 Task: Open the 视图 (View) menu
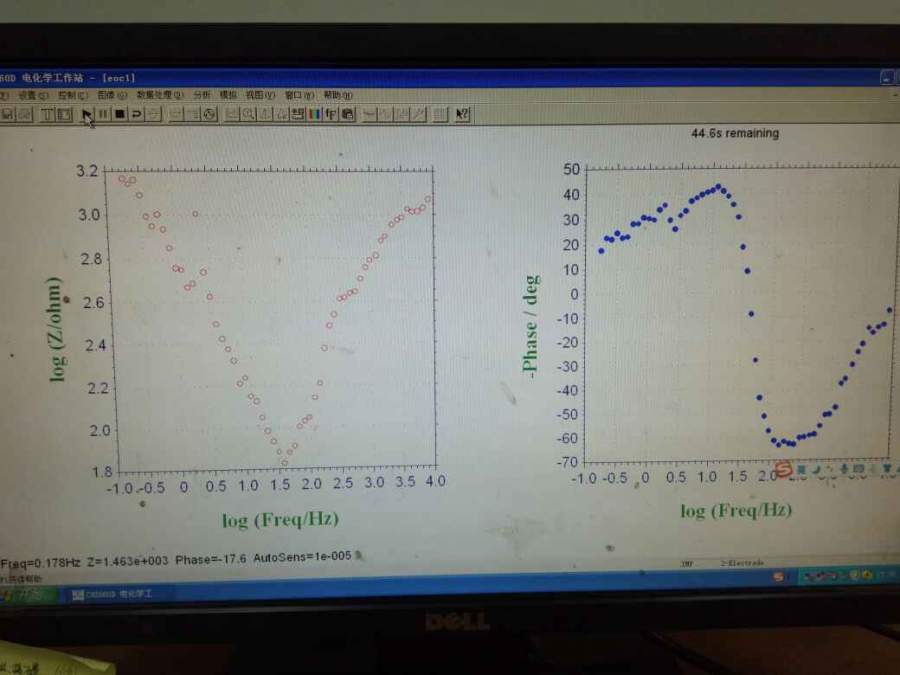coord(261,95)
